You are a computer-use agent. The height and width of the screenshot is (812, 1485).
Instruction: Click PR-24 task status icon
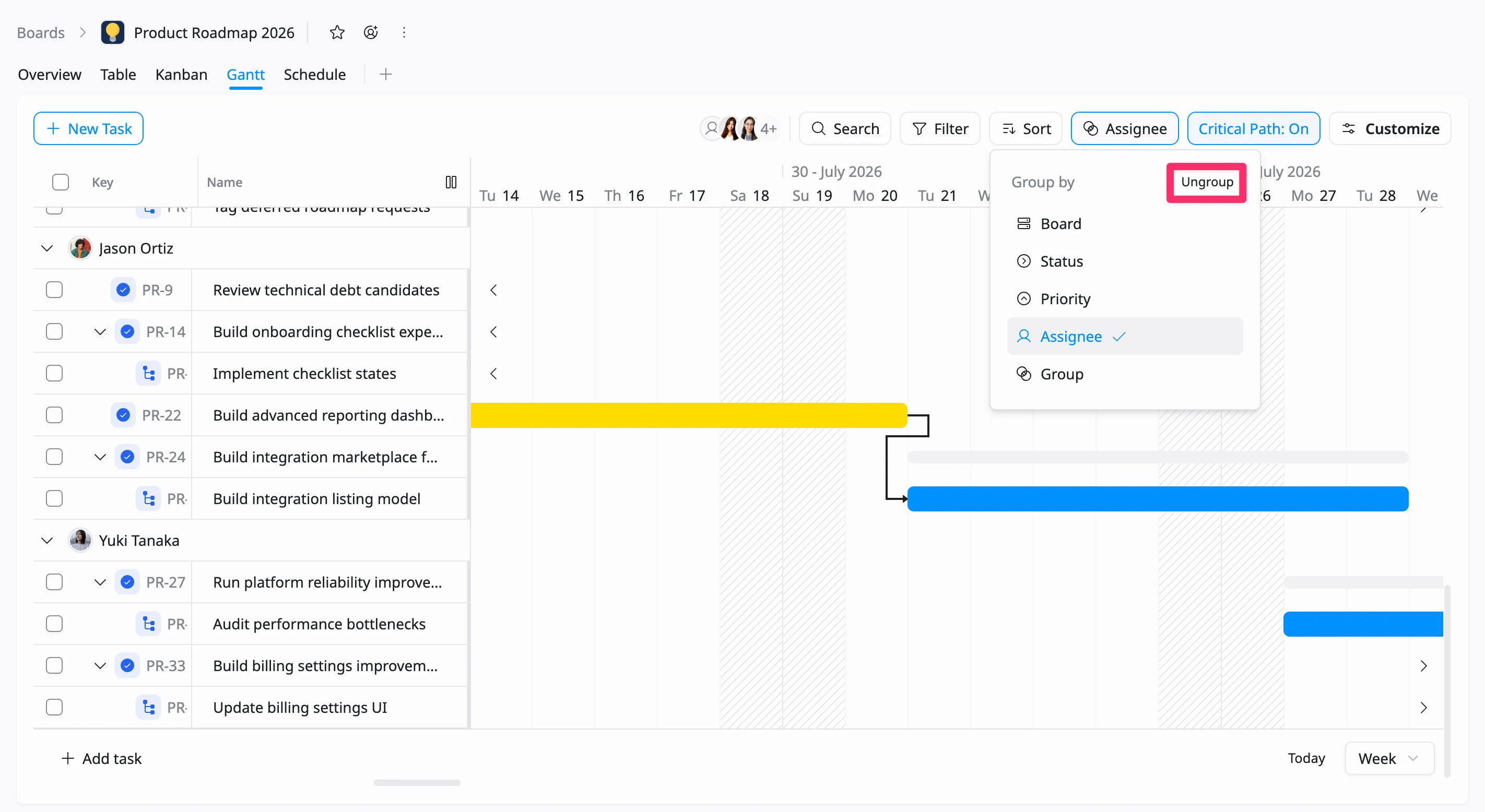point(127,457)
